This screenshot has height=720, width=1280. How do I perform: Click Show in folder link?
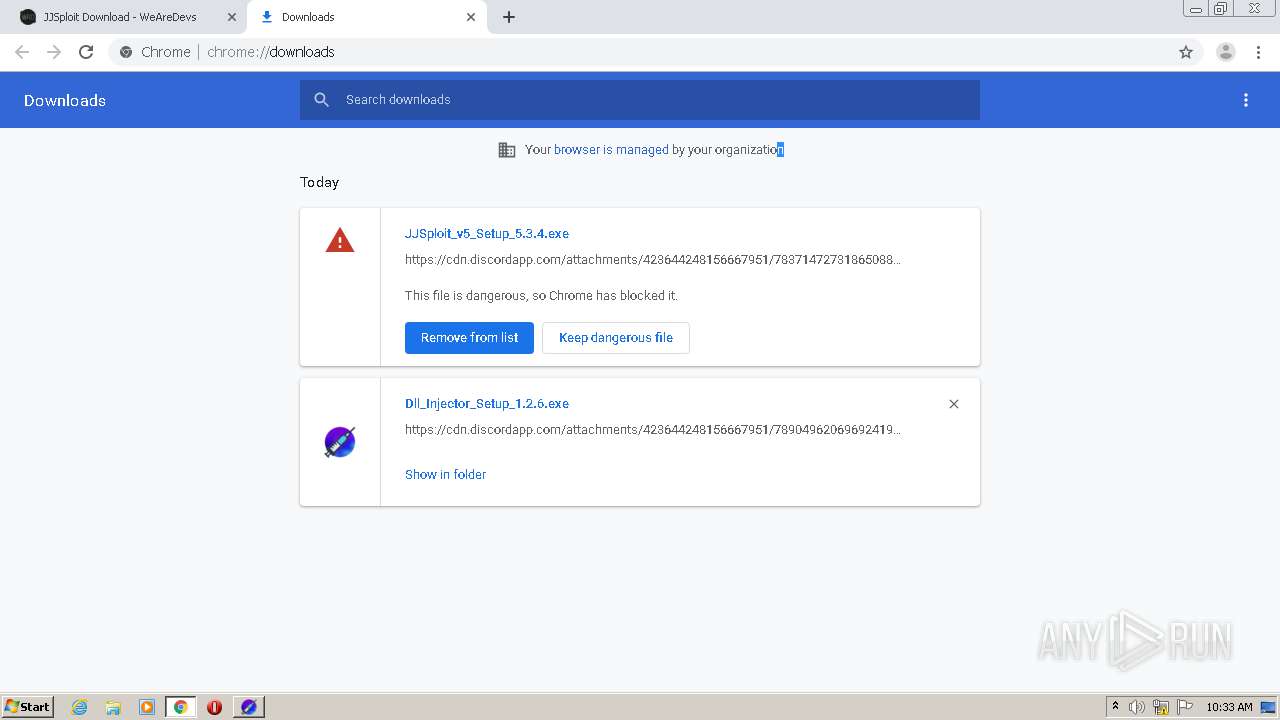pyautogui.click(x=445, y=475)
